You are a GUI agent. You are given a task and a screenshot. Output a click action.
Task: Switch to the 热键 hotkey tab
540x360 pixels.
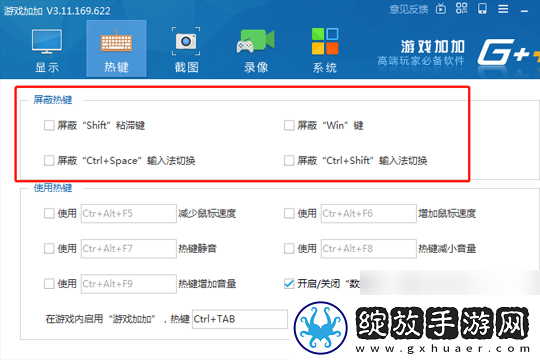116,49
